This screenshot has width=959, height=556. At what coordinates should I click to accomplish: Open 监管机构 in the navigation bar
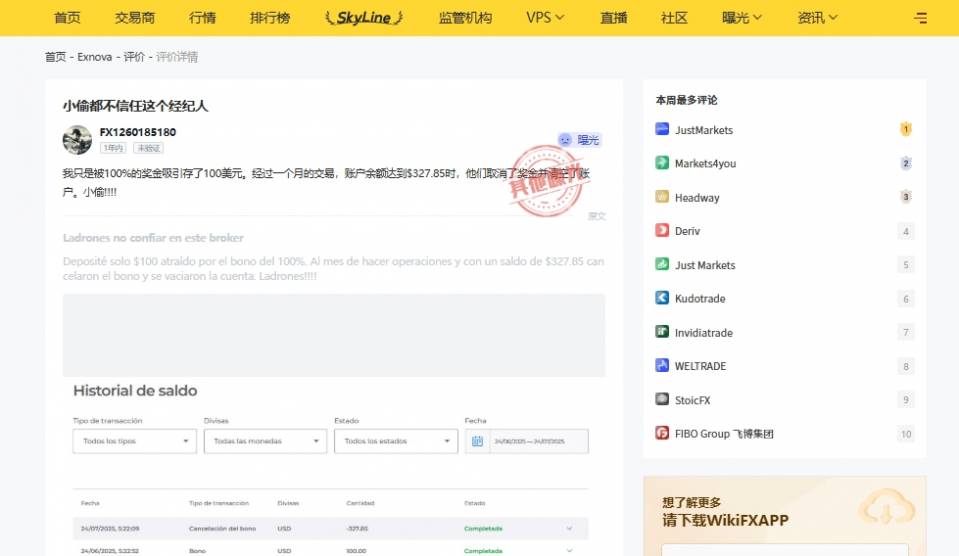pyautogui.click(x=465, y=18)
